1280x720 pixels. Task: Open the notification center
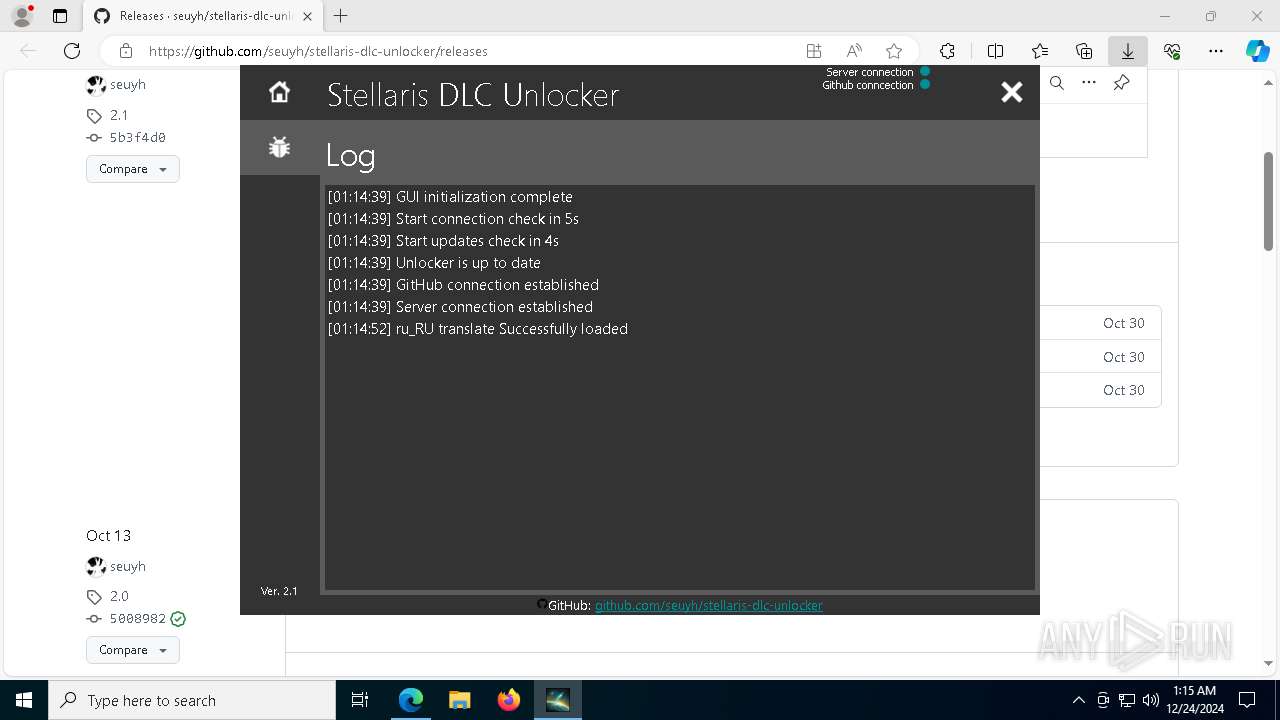coord(1247,700)
